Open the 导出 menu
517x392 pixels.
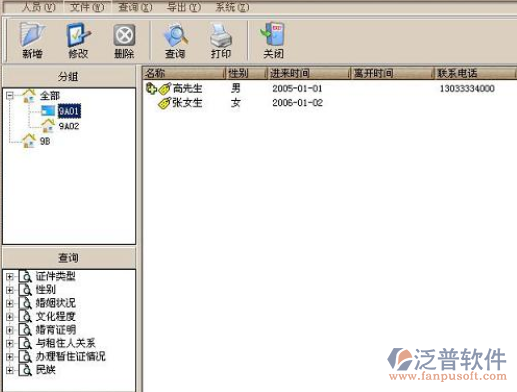[184, 7]
